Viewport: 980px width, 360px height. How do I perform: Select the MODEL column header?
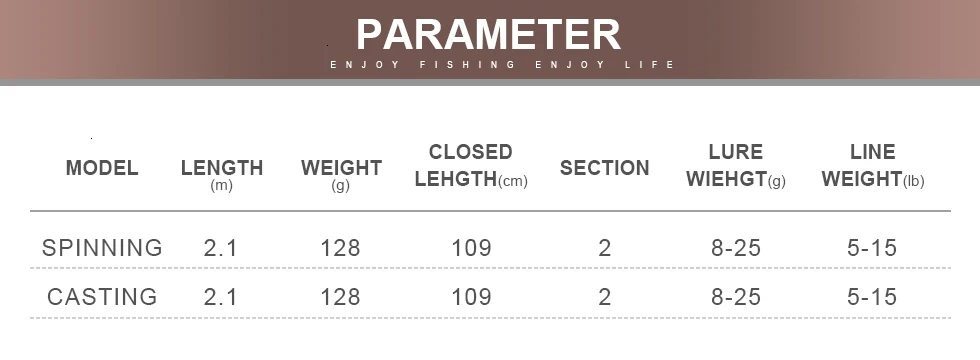coord(102,168)
